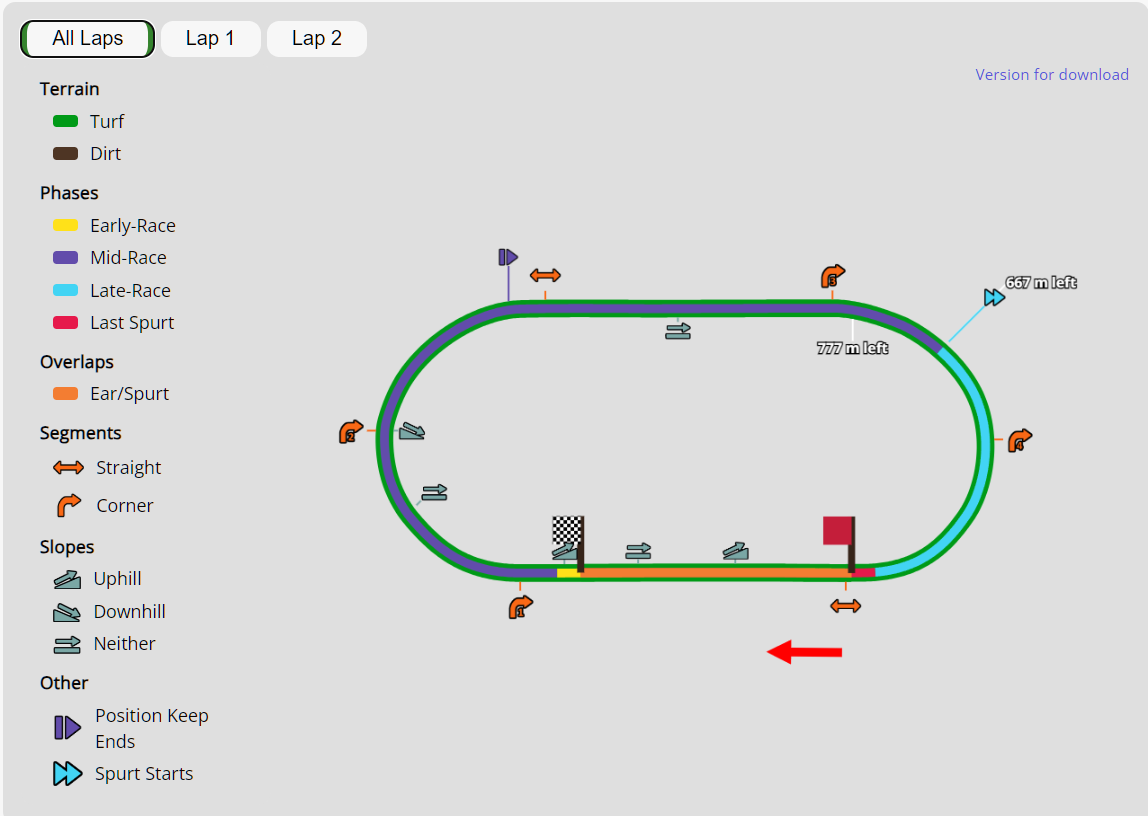Click the Early-Race legend label
The height and width of the screenshot is (816, 1148).
tap(133, 225)
